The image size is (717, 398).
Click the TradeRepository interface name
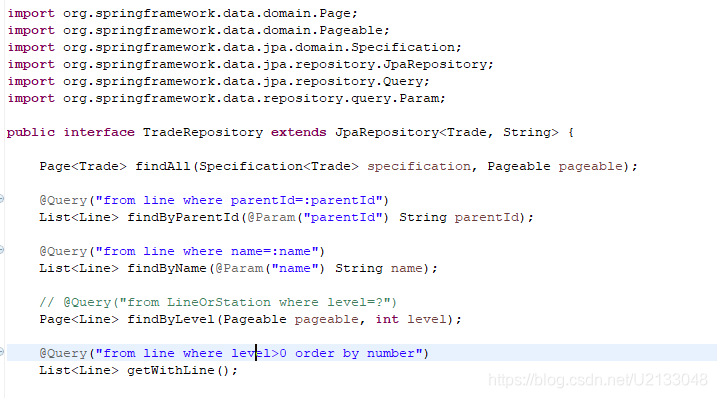click(x=203, y=132)
